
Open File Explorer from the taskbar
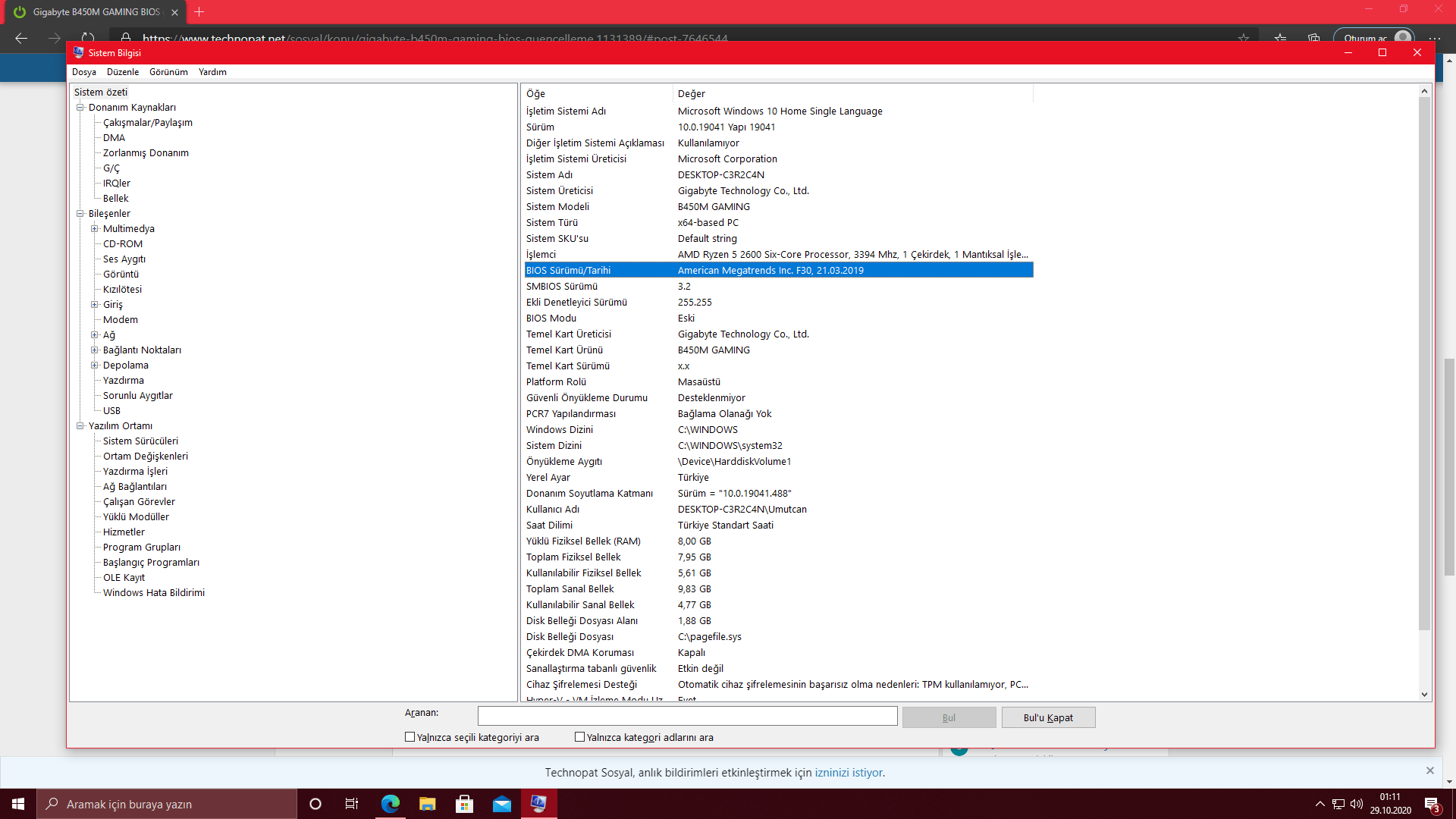[x=428, y=804]
